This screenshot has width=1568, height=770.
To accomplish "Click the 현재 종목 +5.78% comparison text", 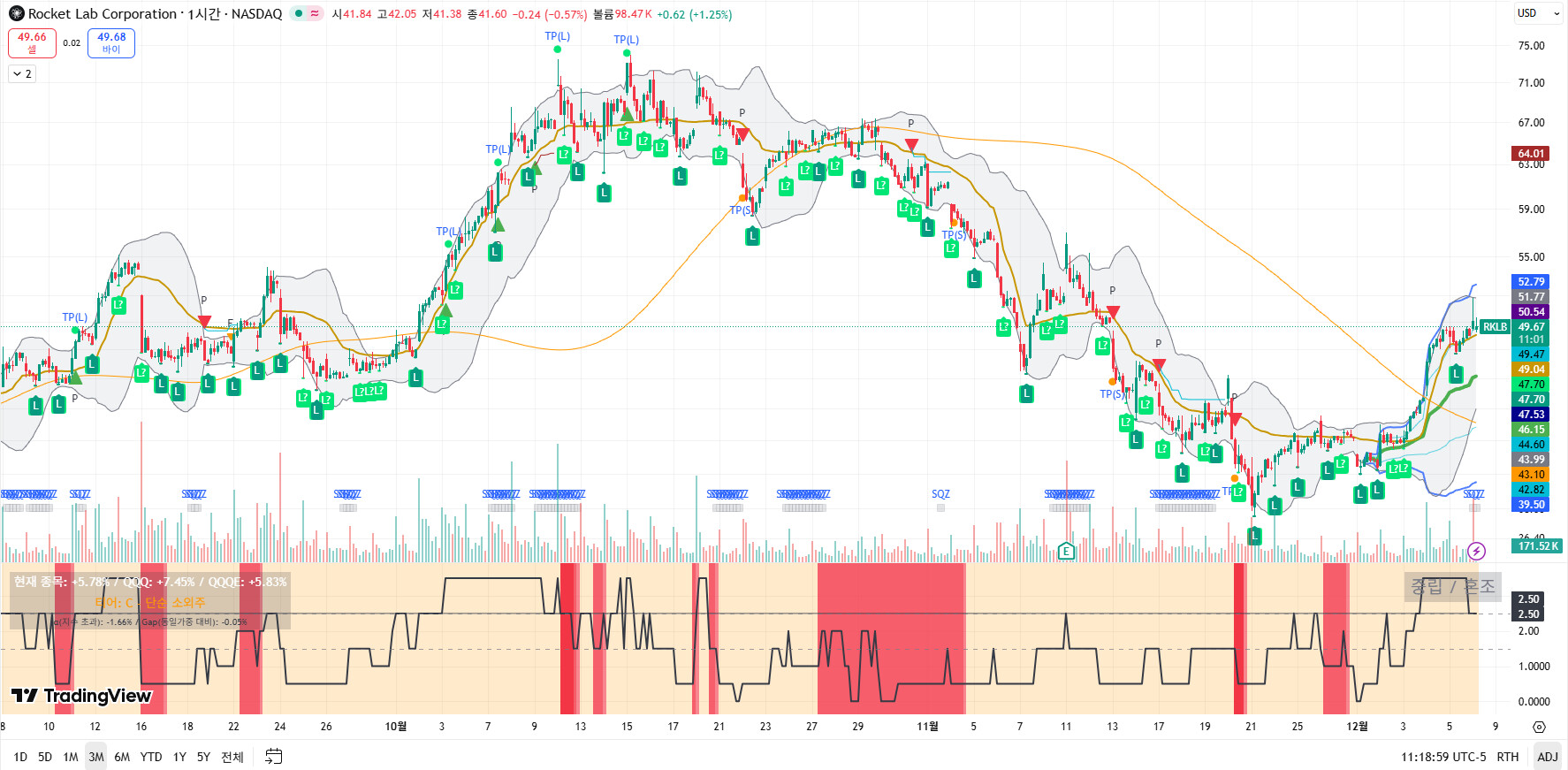I will click(x=150, y=582).
